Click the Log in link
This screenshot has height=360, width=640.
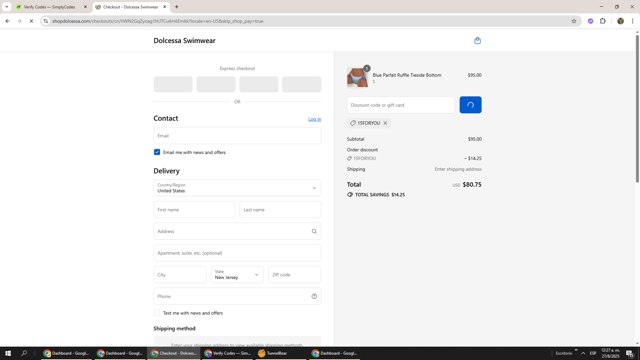pos(314,119)
